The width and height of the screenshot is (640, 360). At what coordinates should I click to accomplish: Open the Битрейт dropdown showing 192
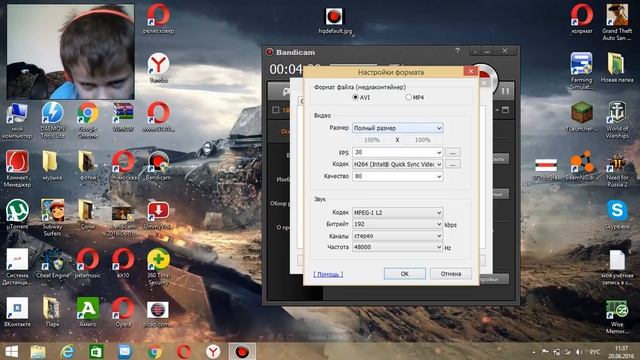click(398, 224)
